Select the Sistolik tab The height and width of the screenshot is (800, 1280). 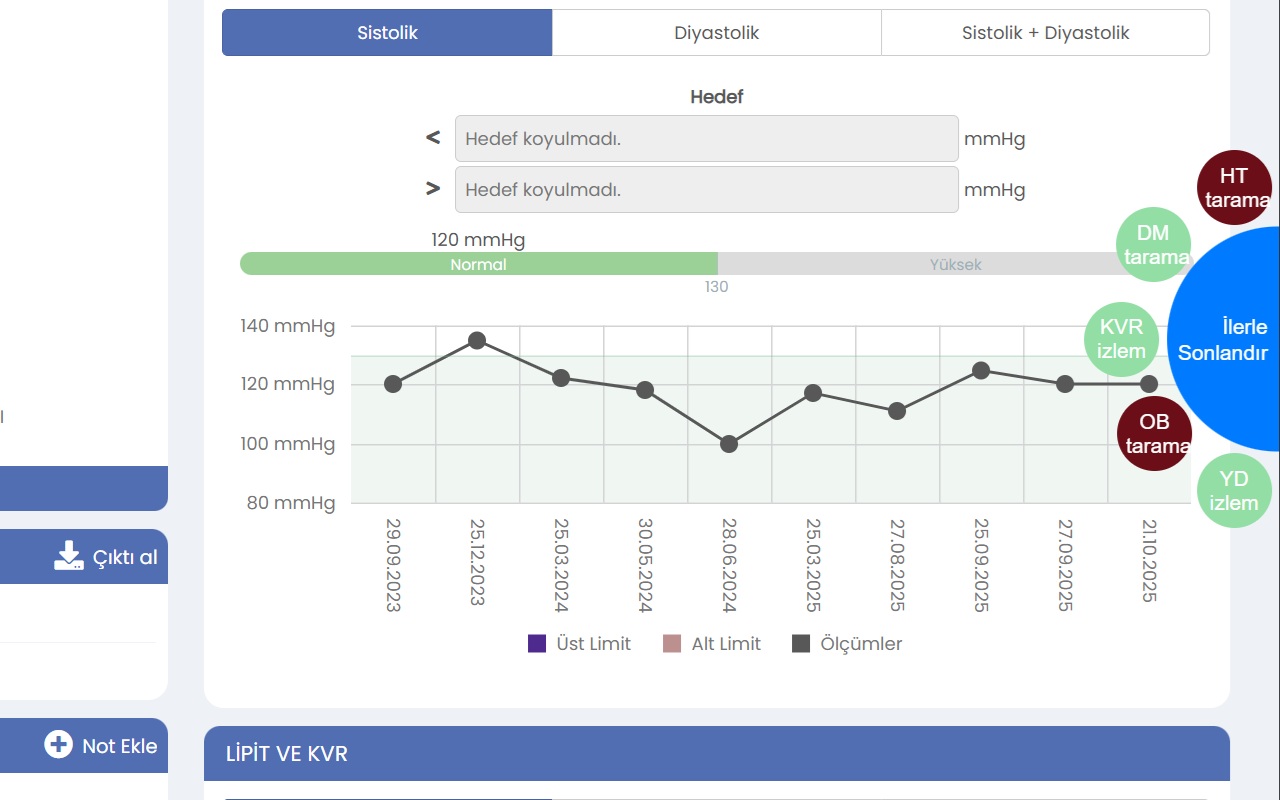point(387,33)
